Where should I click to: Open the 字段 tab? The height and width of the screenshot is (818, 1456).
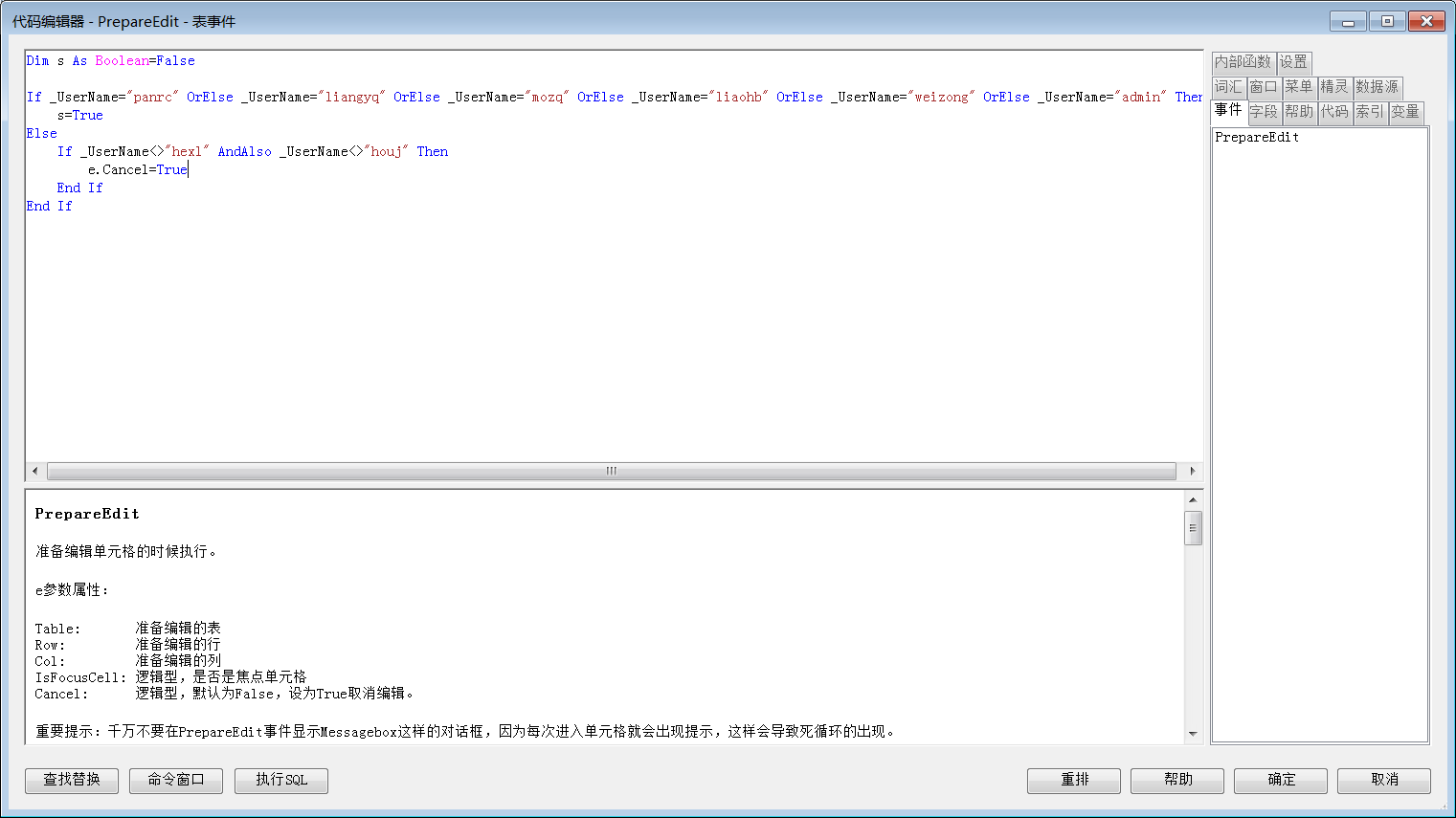tap(1264, 112)
